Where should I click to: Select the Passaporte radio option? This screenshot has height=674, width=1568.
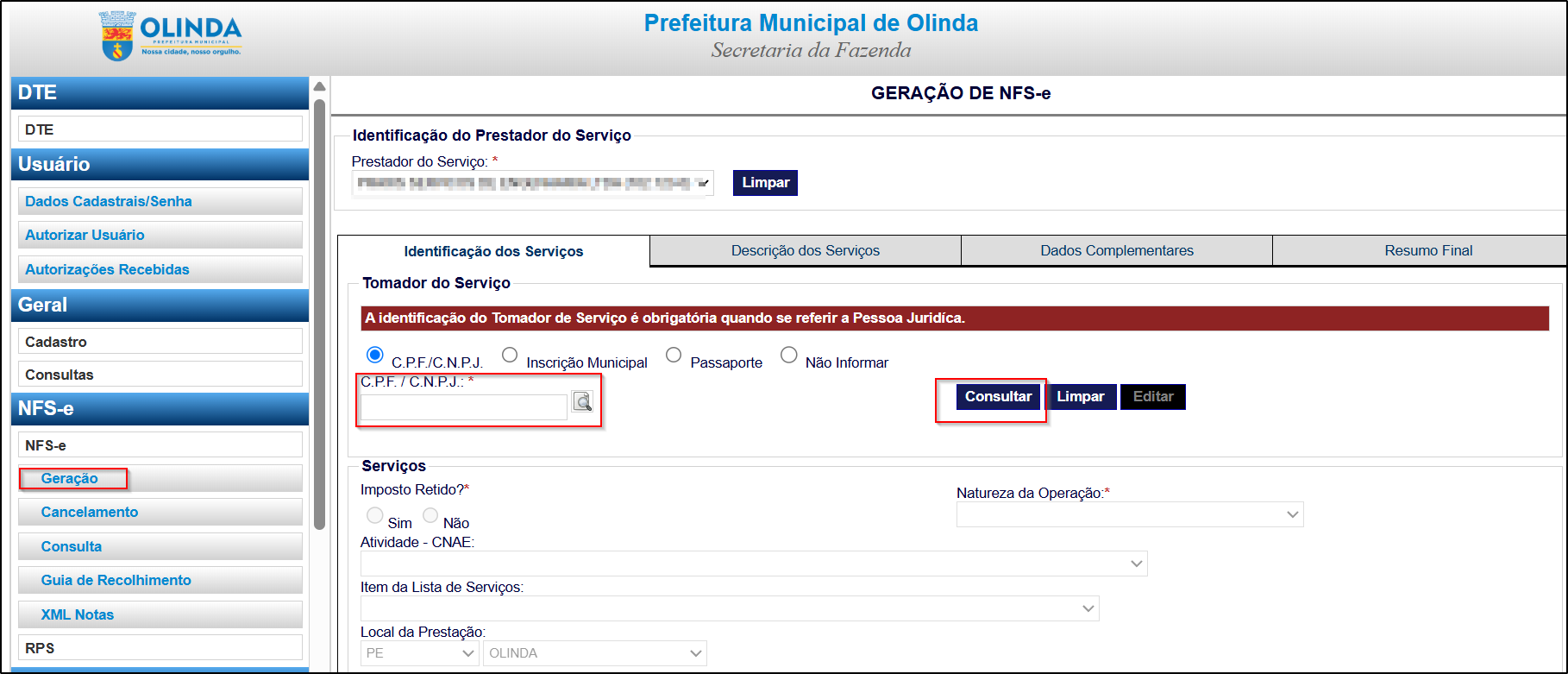674,356
